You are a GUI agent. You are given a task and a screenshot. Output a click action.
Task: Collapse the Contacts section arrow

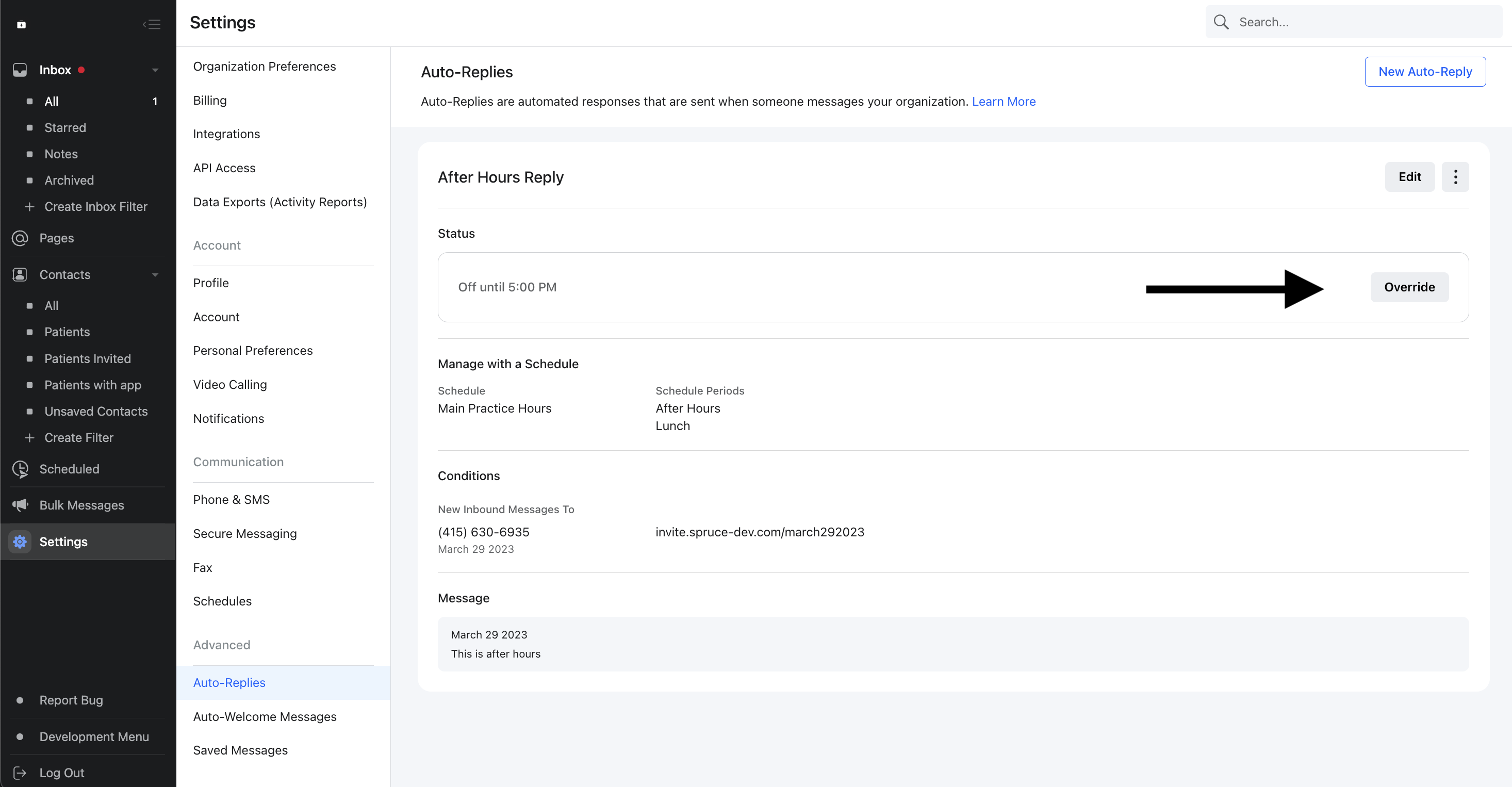[155, 274]
